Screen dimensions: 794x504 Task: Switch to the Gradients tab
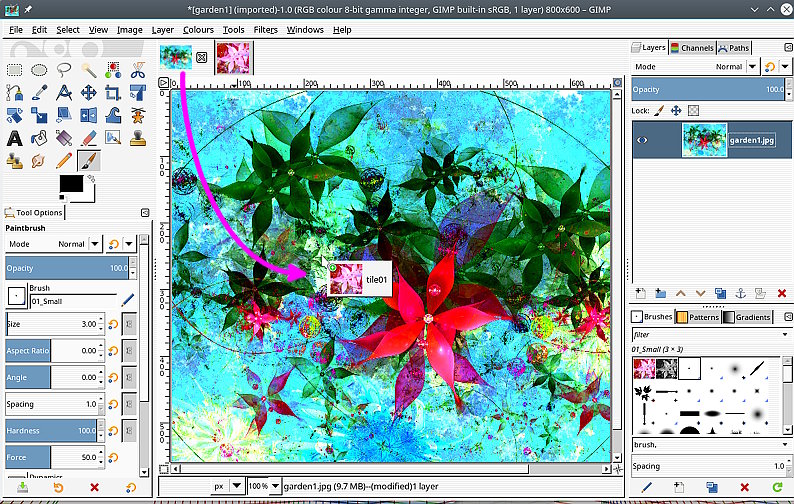pos(747,317)
